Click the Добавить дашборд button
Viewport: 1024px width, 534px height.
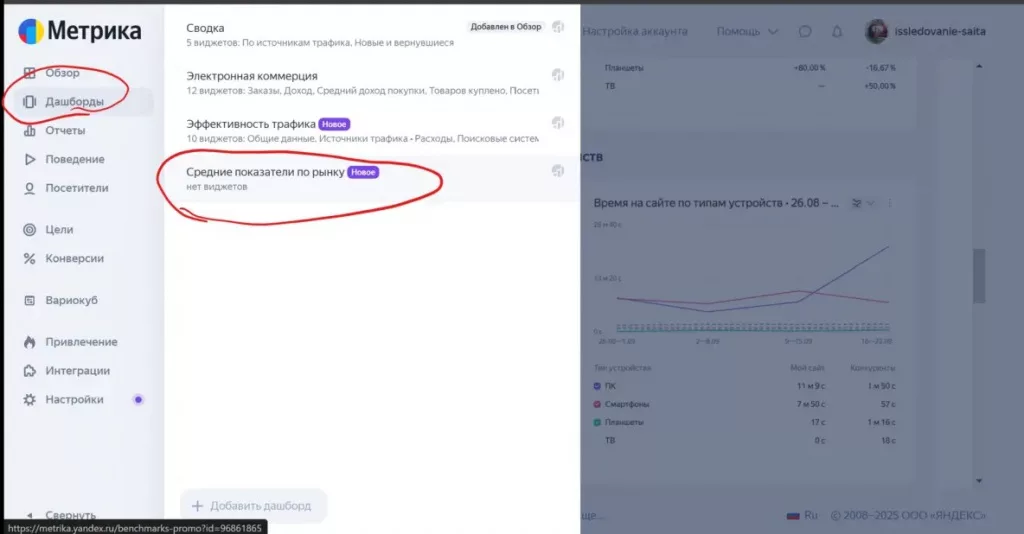click(253, 506)
